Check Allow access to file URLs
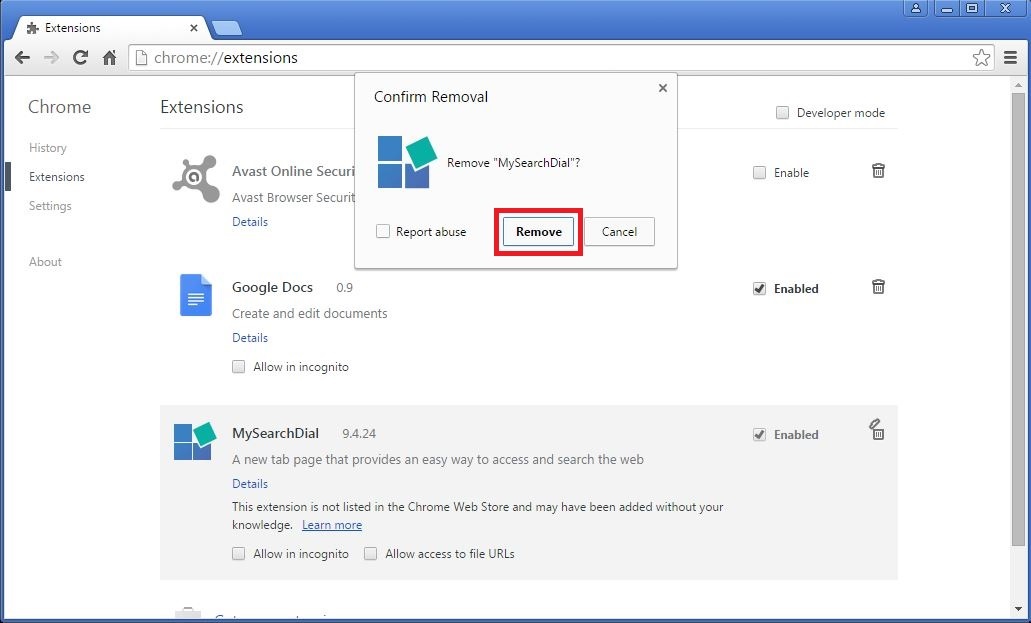Image resolution: width=1031 pixels, height=623 pixels. pos(371,553)
